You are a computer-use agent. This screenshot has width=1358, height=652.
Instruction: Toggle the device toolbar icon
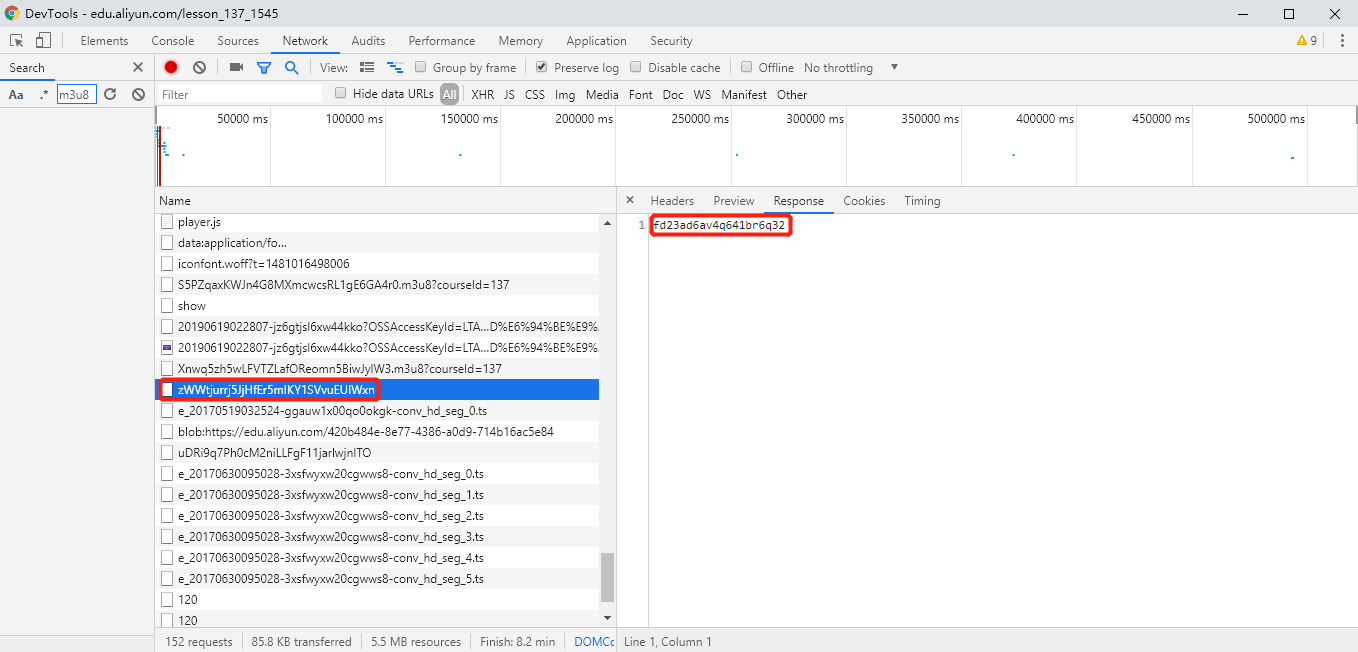43,41
